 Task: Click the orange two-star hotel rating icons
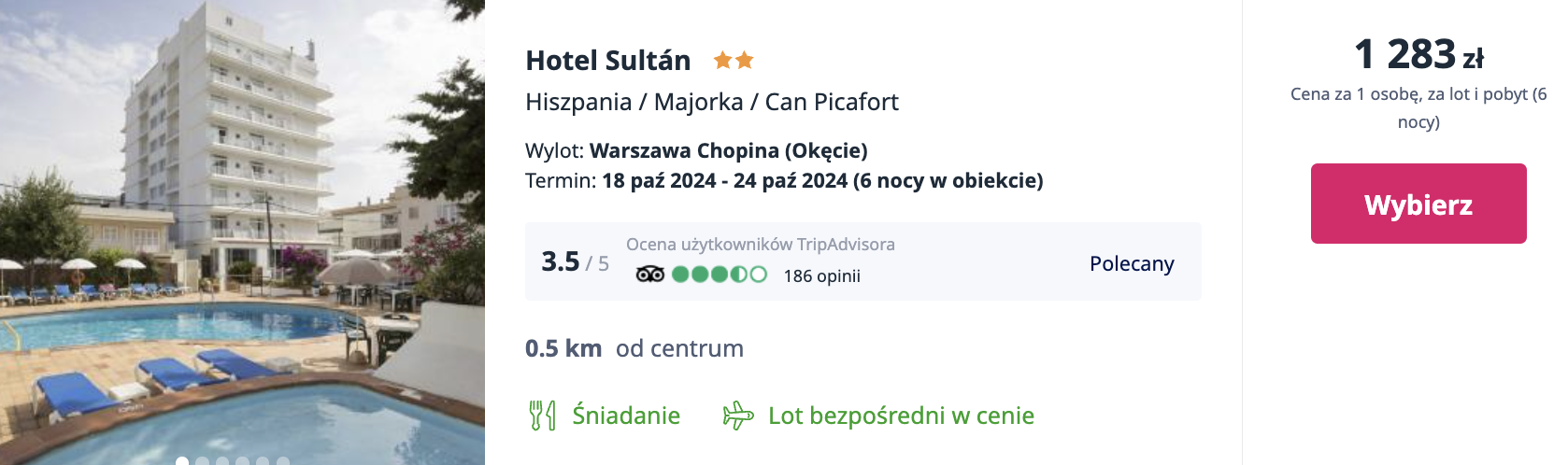coord(734,61)
